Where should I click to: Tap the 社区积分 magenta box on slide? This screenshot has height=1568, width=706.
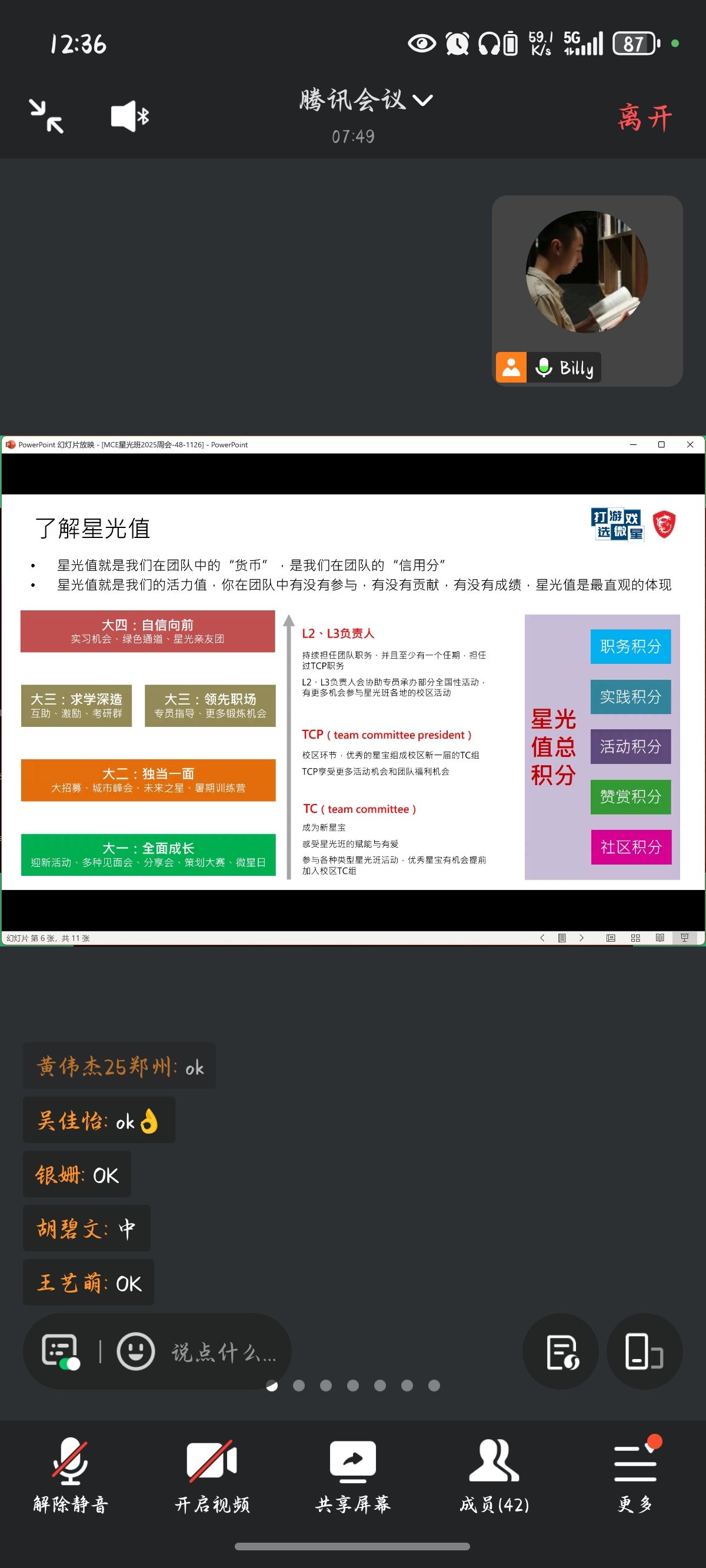[631, 848]
